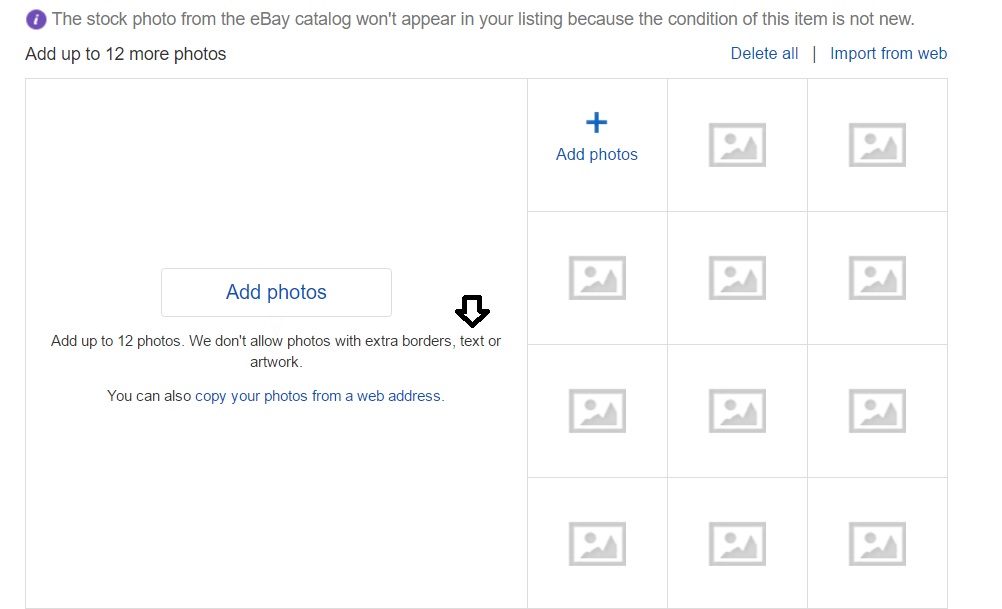
Task: Select bottom-row right photo placeholder
Action: [877, 543]
